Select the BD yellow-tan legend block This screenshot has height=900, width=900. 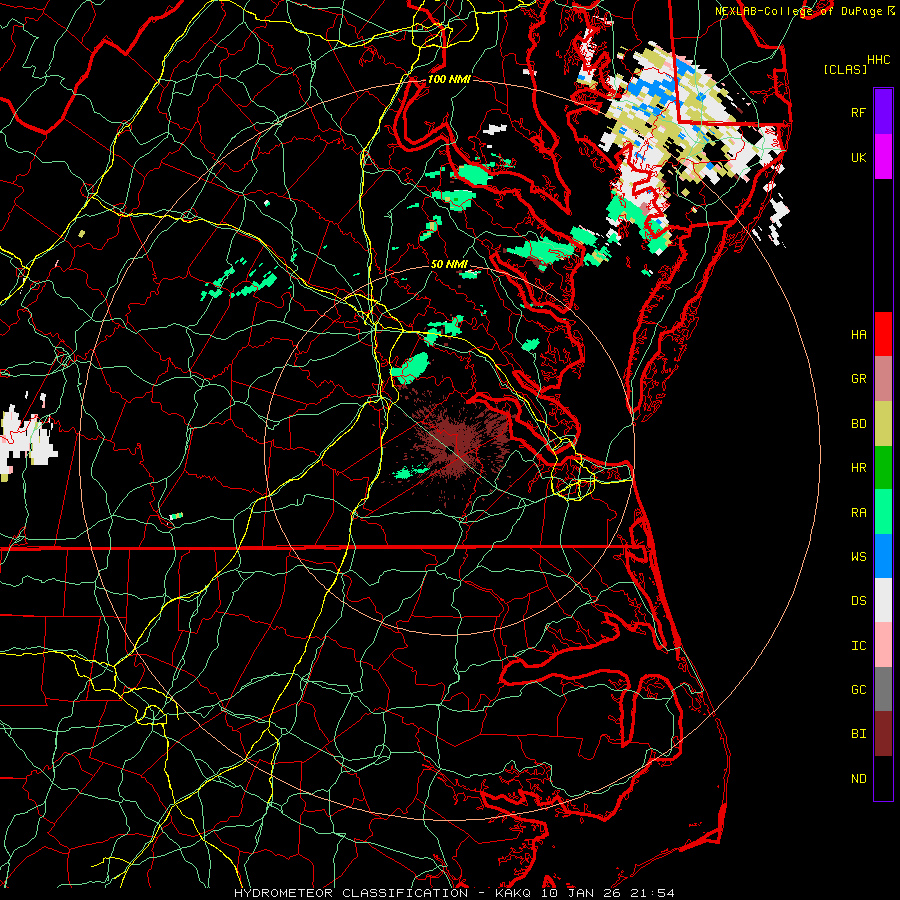click(x=883, y=424)
